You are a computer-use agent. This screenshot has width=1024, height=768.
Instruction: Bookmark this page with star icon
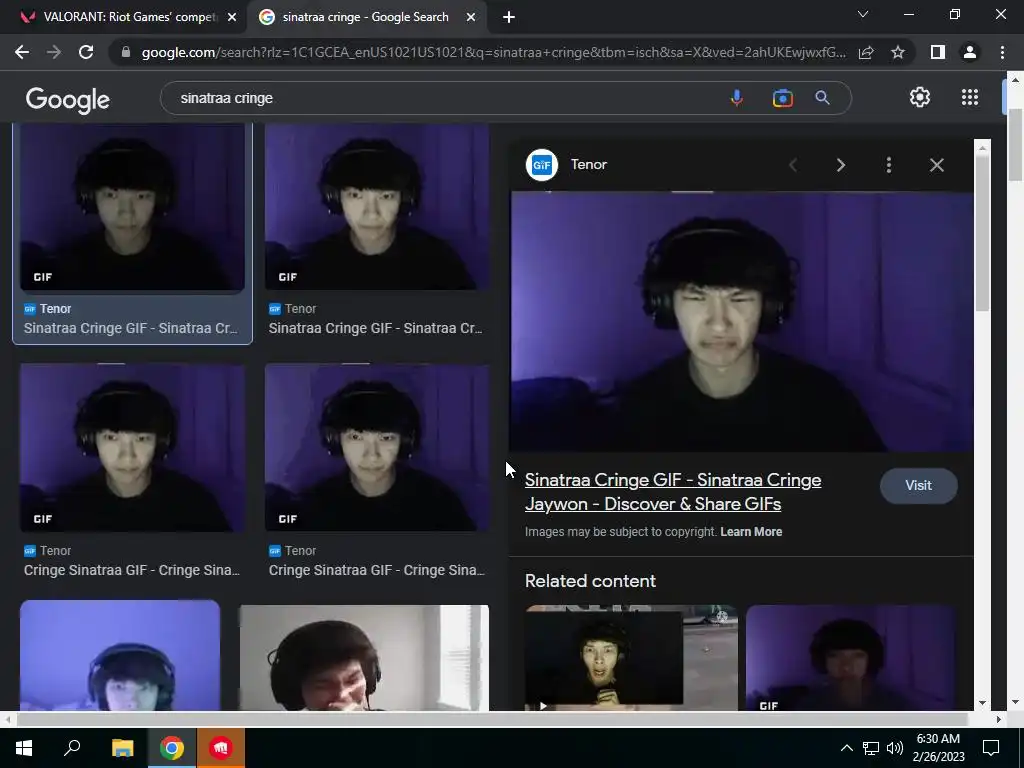[x=898, y=52]
